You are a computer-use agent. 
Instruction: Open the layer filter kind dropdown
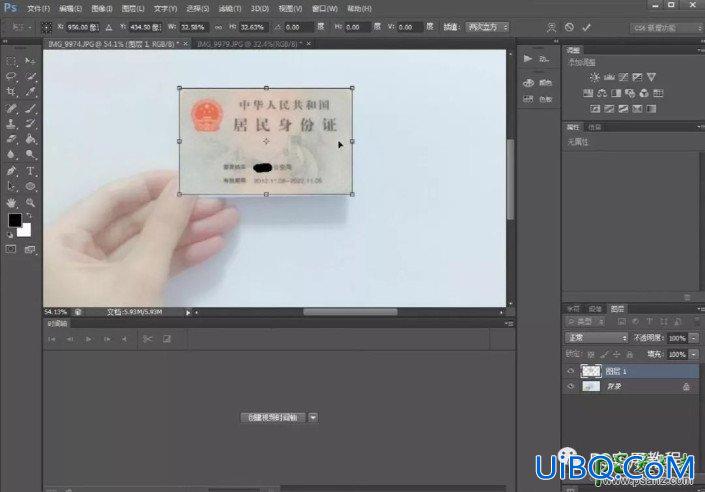coord(585,322)
